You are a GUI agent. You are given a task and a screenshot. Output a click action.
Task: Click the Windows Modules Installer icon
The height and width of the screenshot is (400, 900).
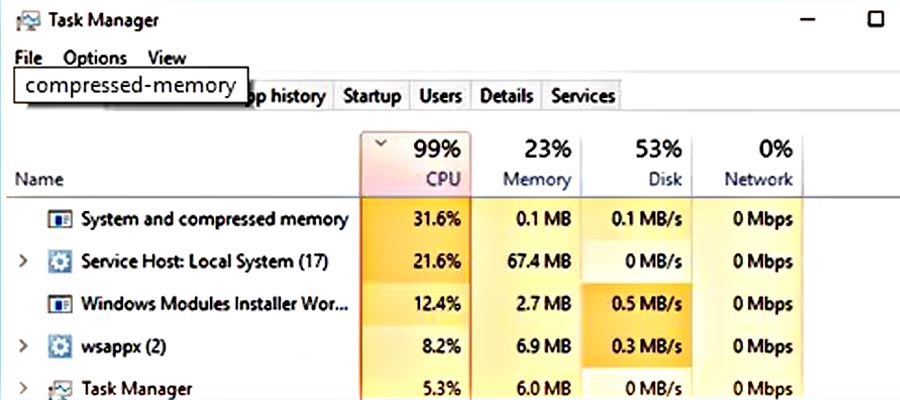[x=59, y=304]
